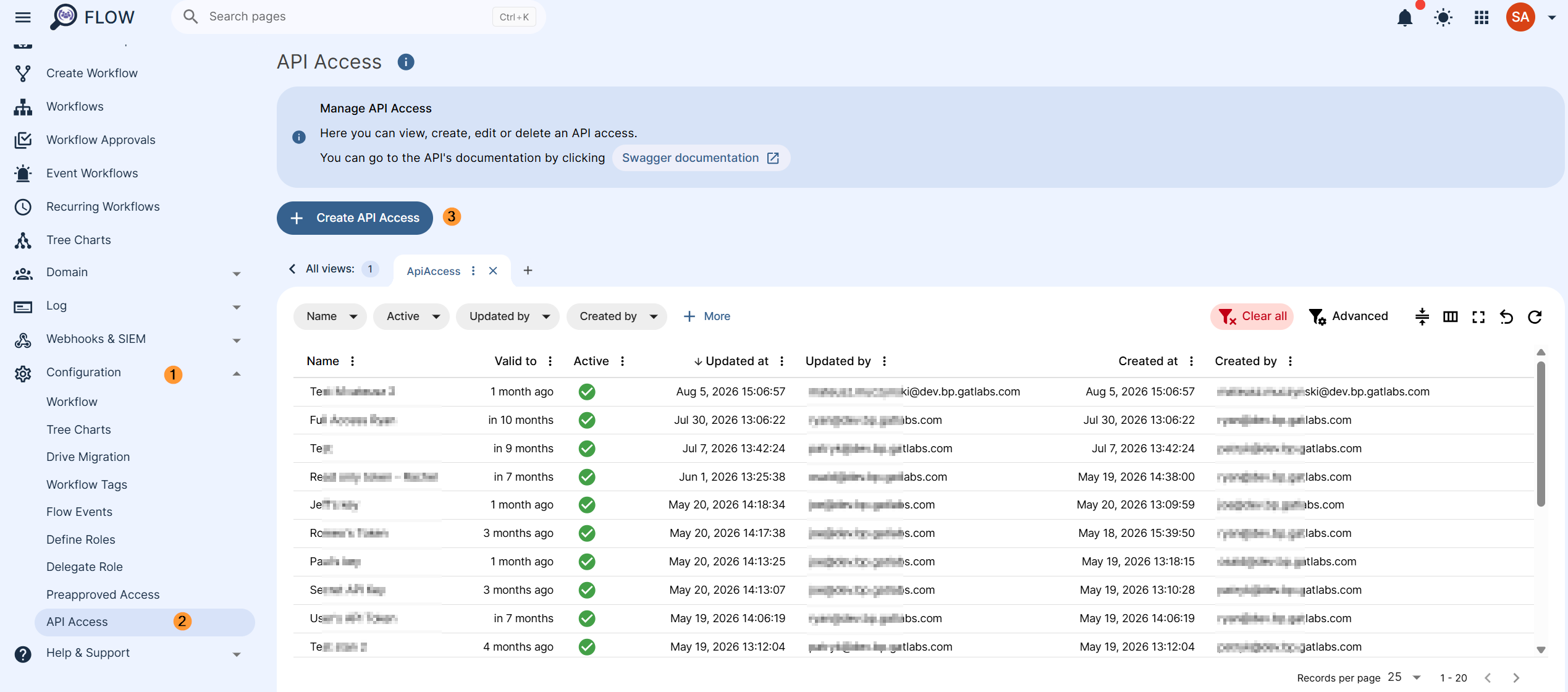Open Updated at column menu
1568x692 pixels.
click(x=782, y=361)
